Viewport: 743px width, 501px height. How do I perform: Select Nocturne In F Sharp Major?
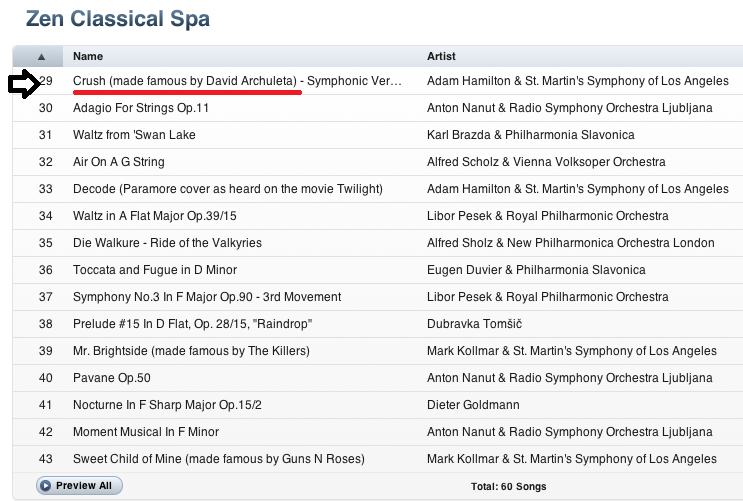point(164,405)
